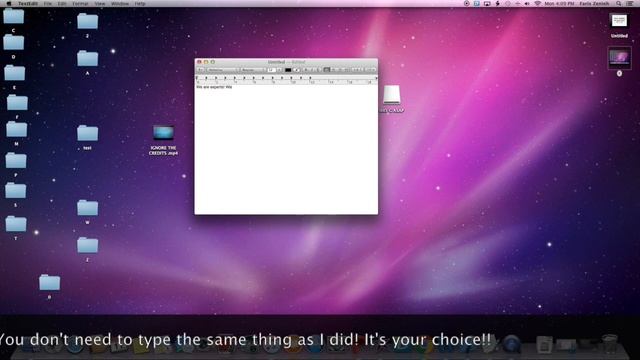Select justify text alignment button
Viewport: 640px width, 360px height.
(347, 70)
